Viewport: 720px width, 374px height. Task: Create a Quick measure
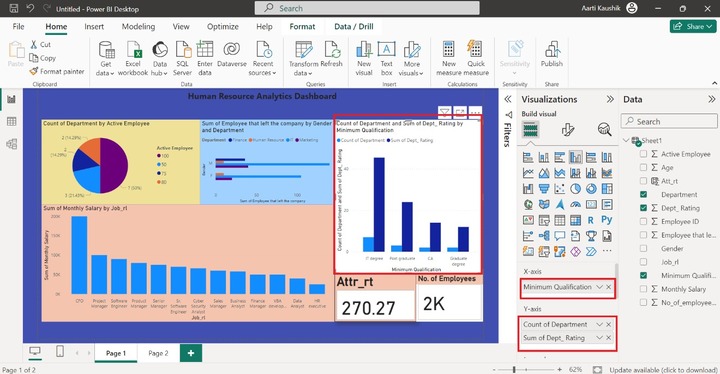point(476,58)
